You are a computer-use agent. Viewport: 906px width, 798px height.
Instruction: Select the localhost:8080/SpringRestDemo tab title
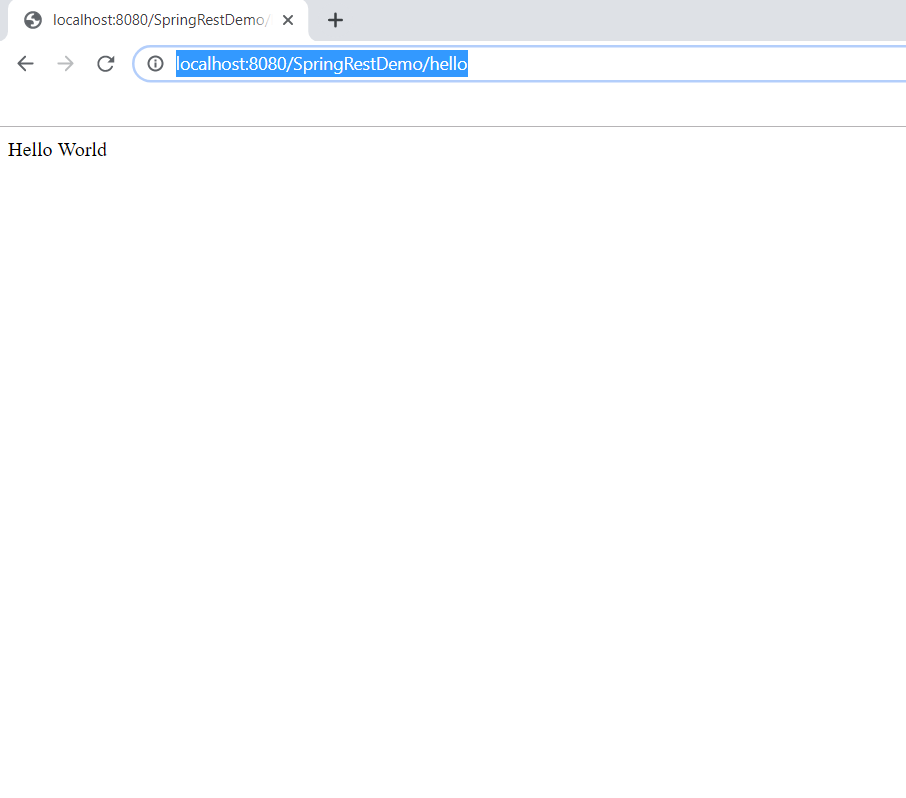pyautogui.click(x=160, y=20)
